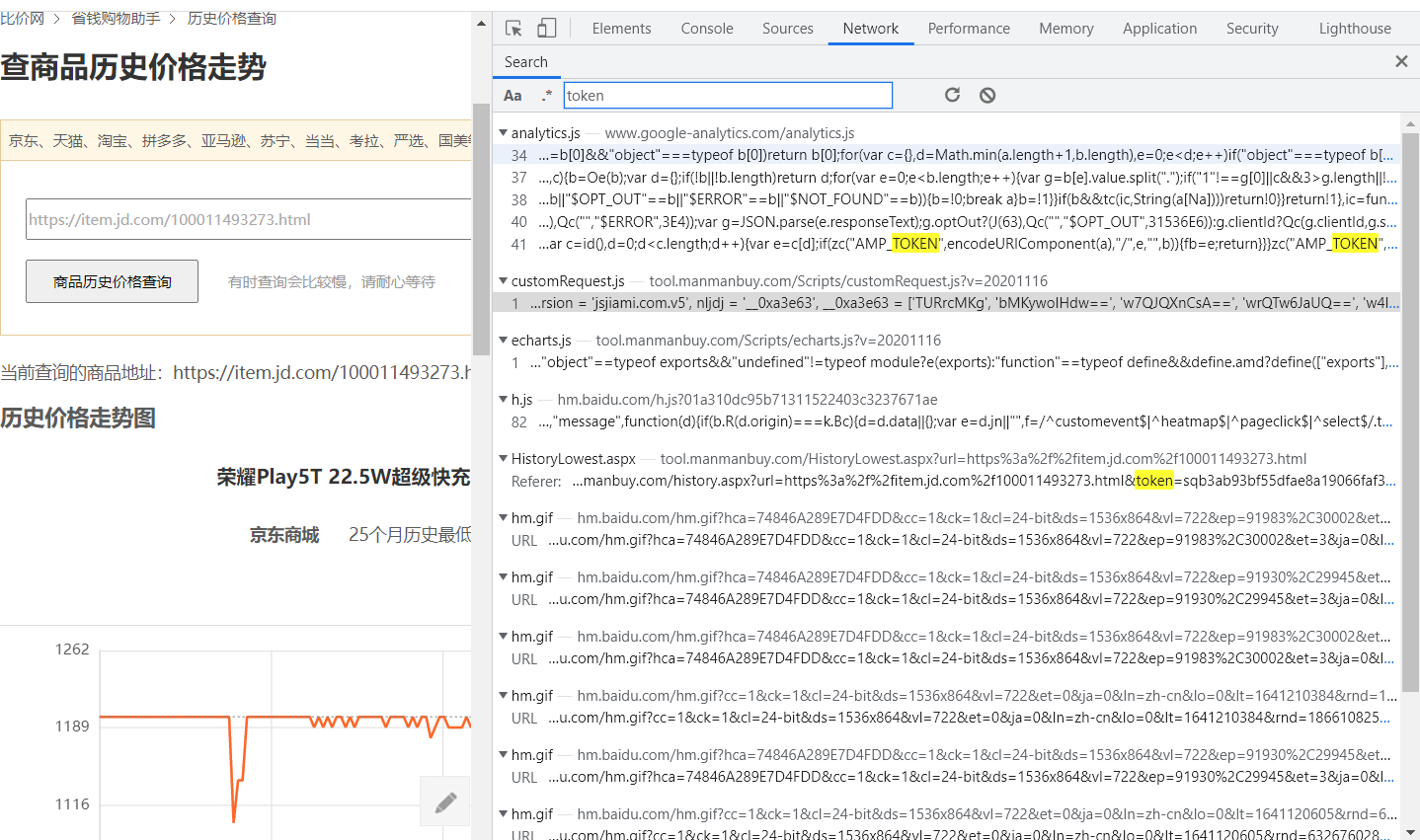Click the 京东商城 label
1420x840 pixels.
[x=284, y=535]
